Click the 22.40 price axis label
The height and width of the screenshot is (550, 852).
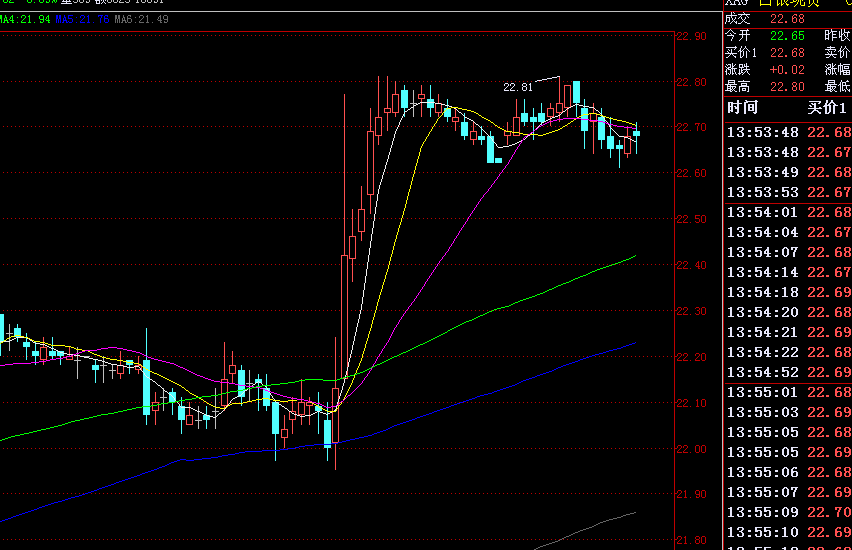691,265
